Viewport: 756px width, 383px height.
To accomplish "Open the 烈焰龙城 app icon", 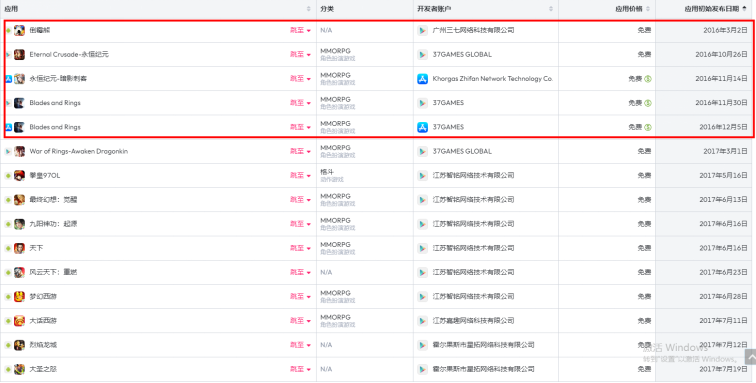I will (x=19, y=345).
